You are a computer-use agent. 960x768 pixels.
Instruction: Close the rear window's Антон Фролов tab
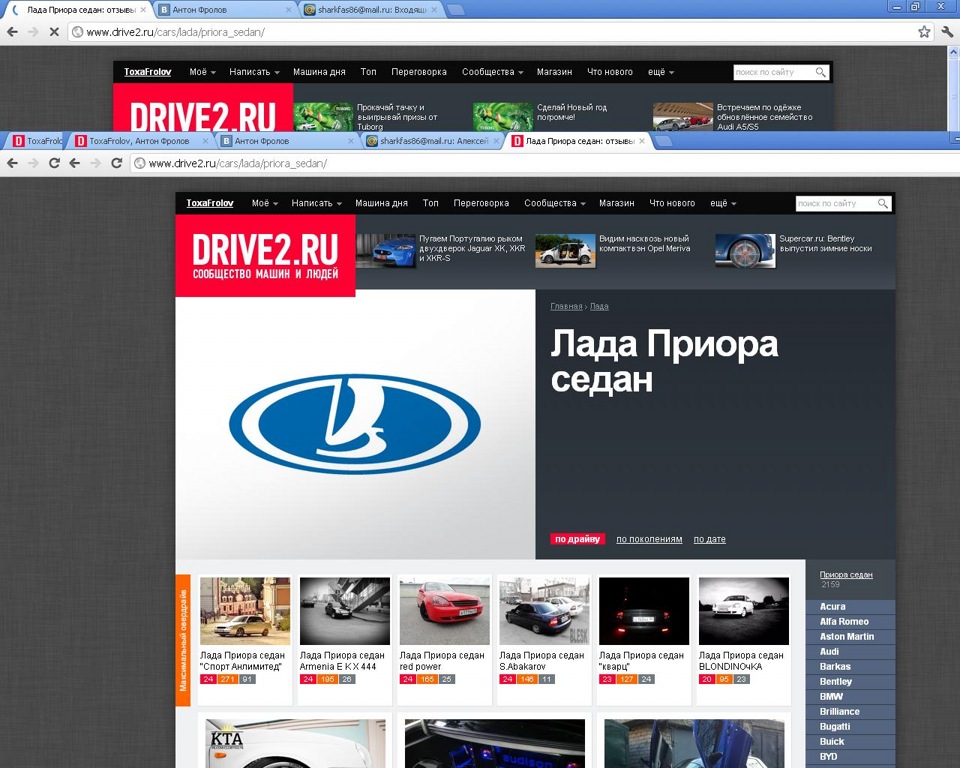289,10
